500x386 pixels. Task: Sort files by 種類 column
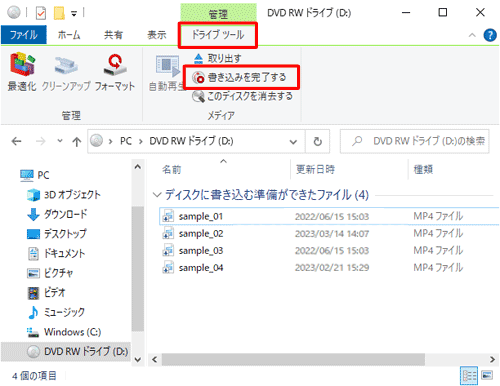point(423,170)
